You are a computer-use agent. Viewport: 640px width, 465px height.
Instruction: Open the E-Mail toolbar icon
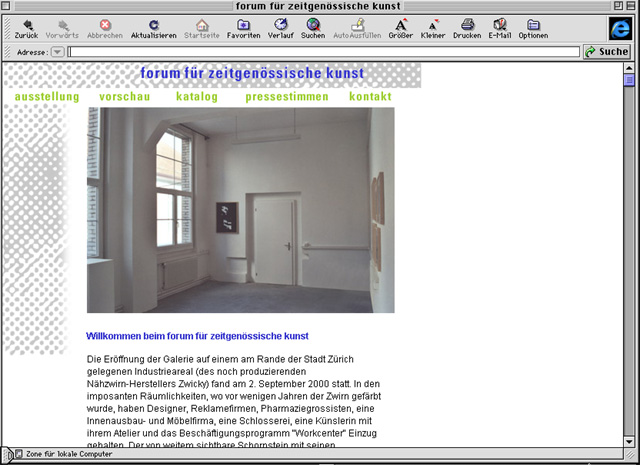tap(499, 24)
